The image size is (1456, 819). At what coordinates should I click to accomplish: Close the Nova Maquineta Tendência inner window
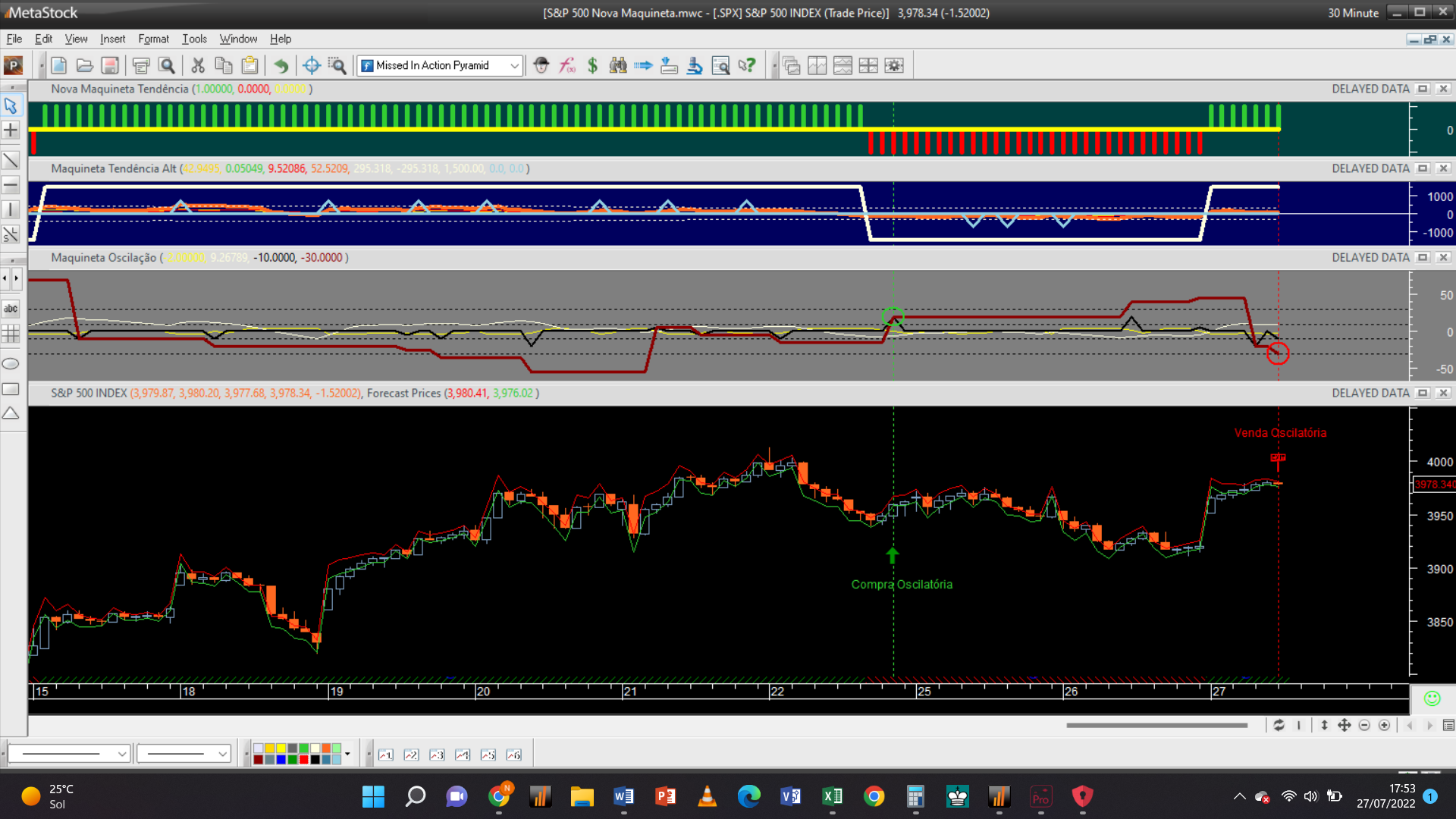pos(1443,89)
